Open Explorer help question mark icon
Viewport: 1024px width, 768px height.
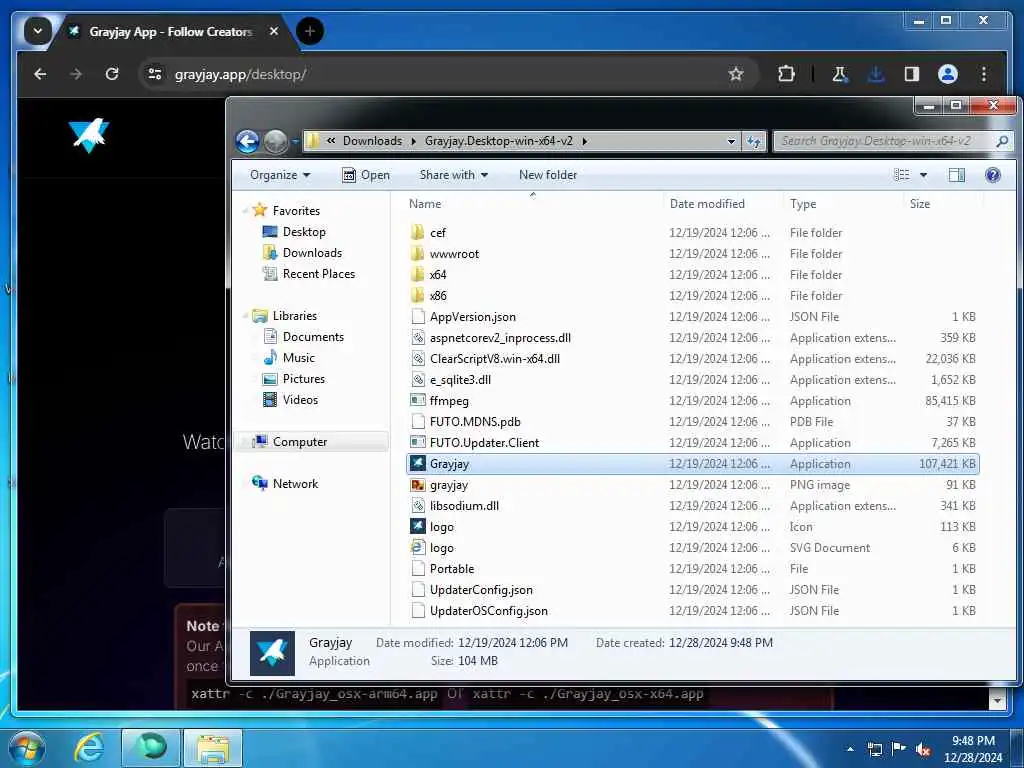993,175
